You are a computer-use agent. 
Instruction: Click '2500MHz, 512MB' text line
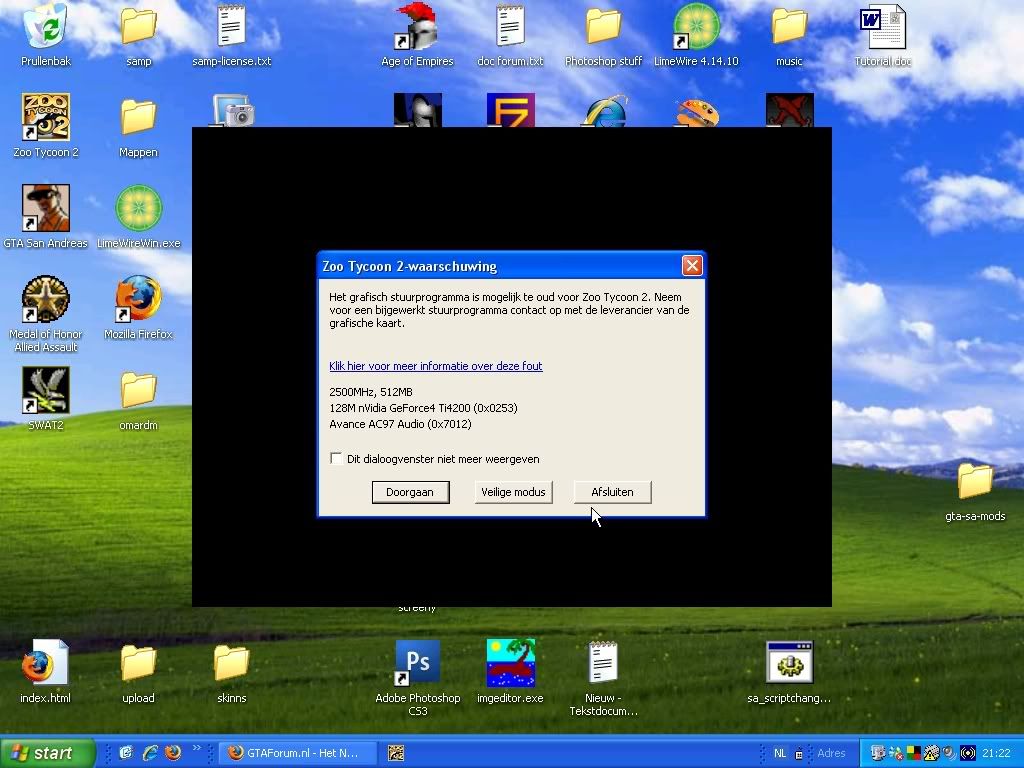click(371, 392)
